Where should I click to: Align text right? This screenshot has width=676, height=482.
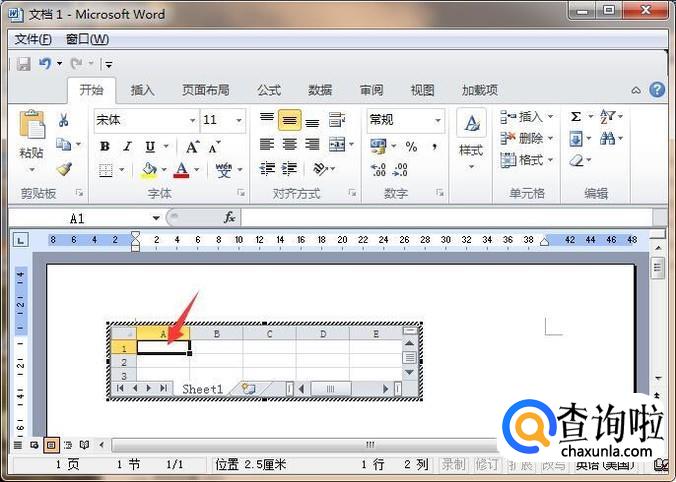(312, 144)
